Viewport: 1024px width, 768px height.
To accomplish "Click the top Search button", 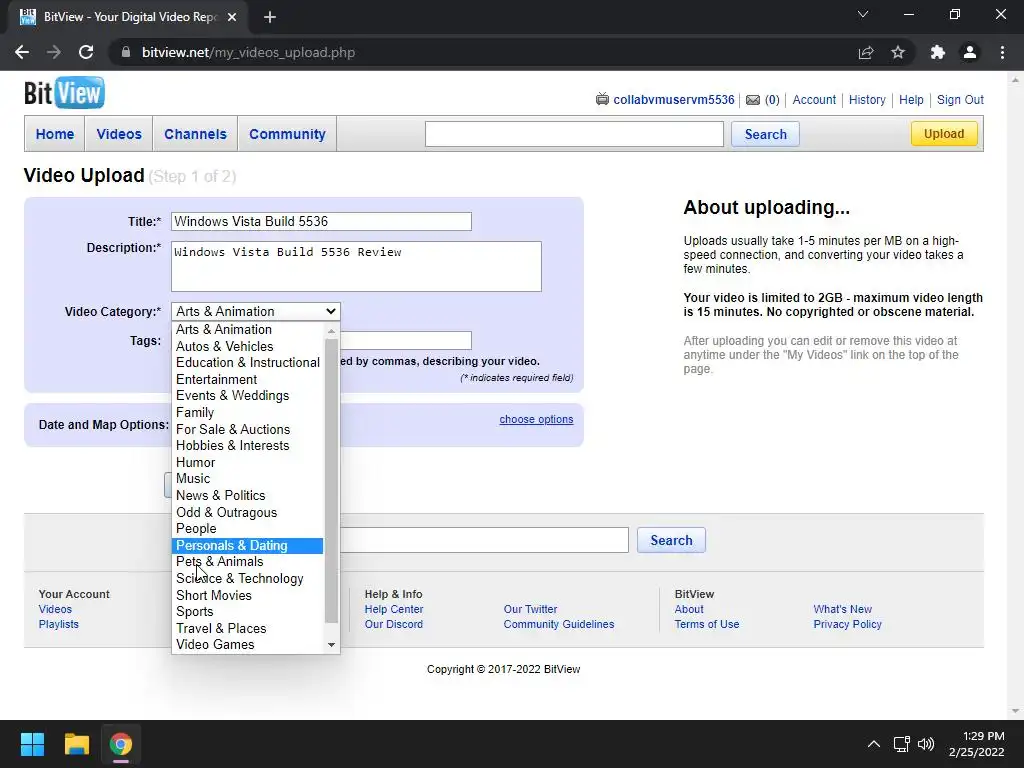I will 765,135.
